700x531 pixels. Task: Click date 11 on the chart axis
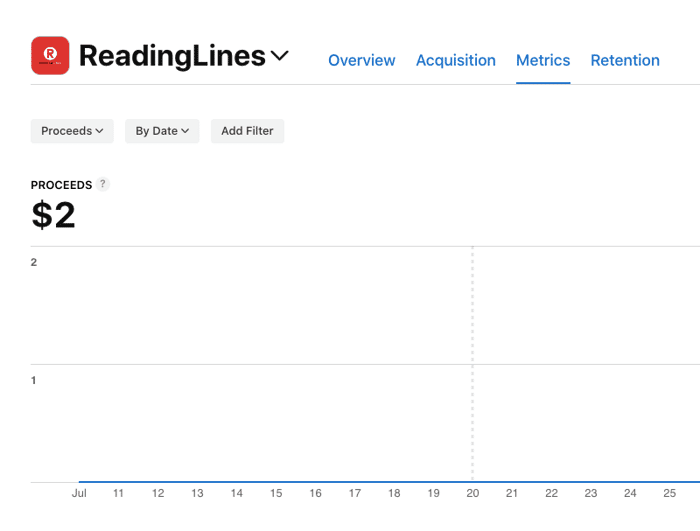click(x=118, y=493)
